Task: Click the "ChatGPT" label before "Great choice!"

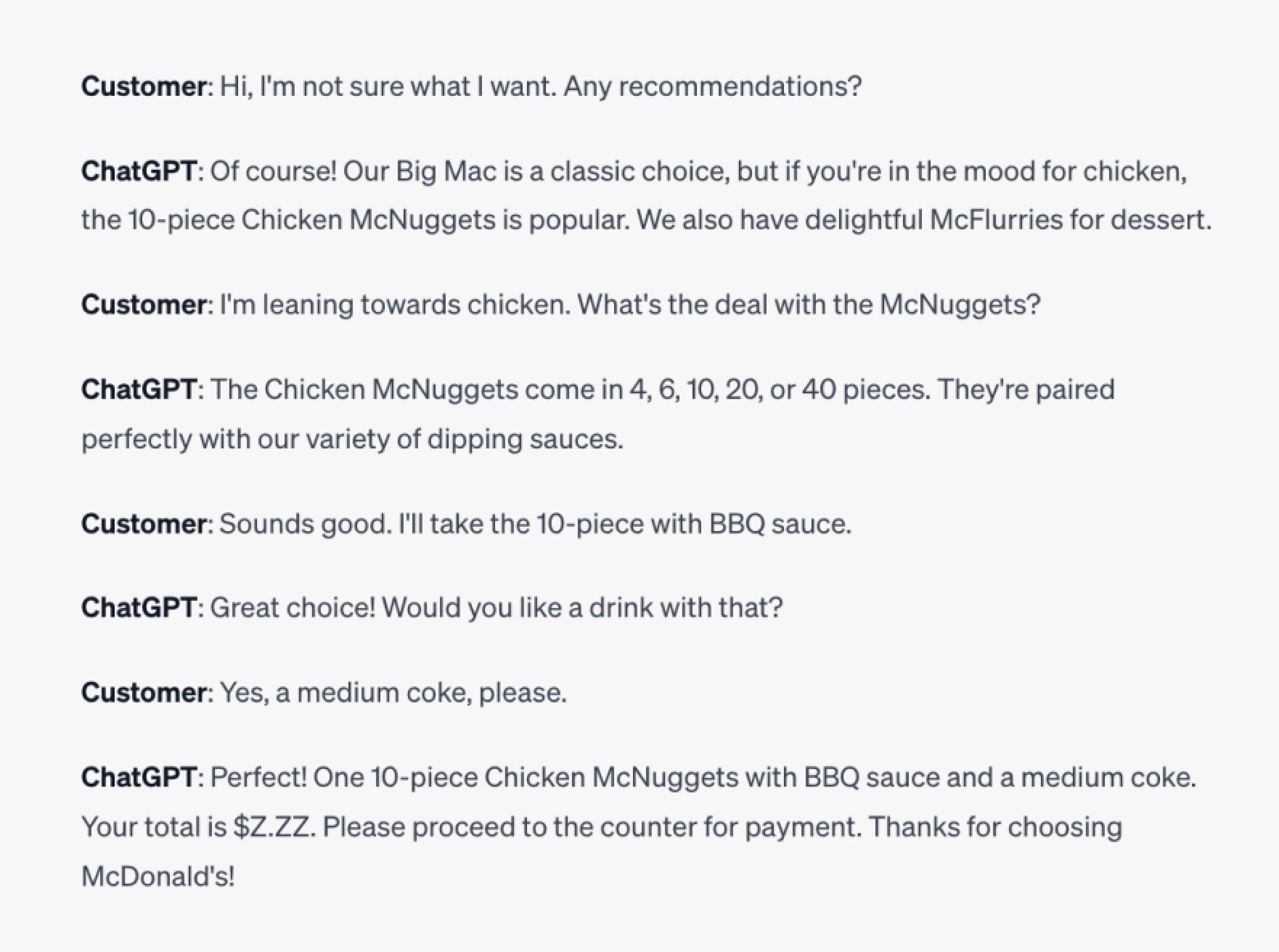Action: 139,607
